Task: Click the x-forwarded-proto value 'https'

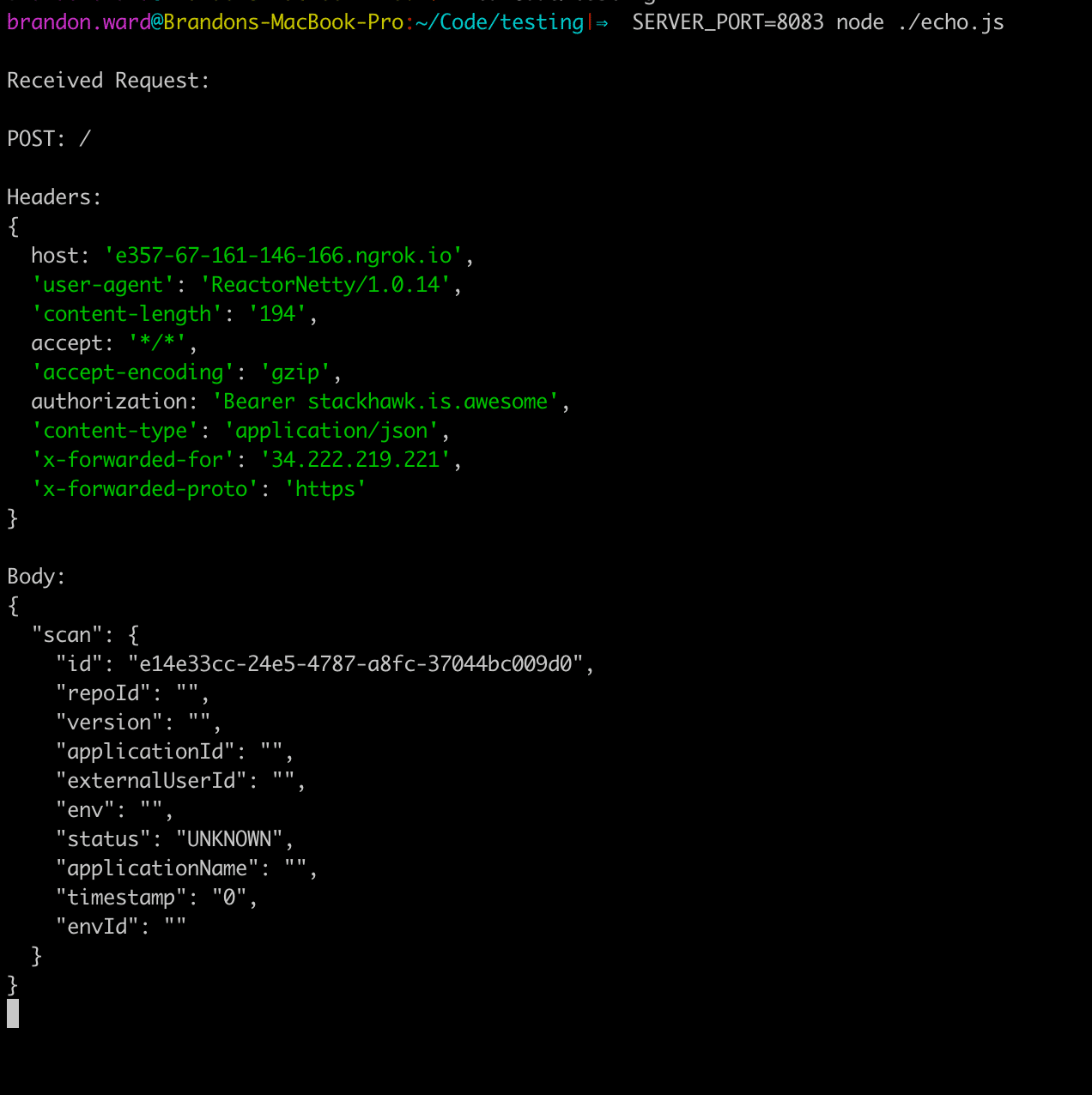Action: pos(325,489)
